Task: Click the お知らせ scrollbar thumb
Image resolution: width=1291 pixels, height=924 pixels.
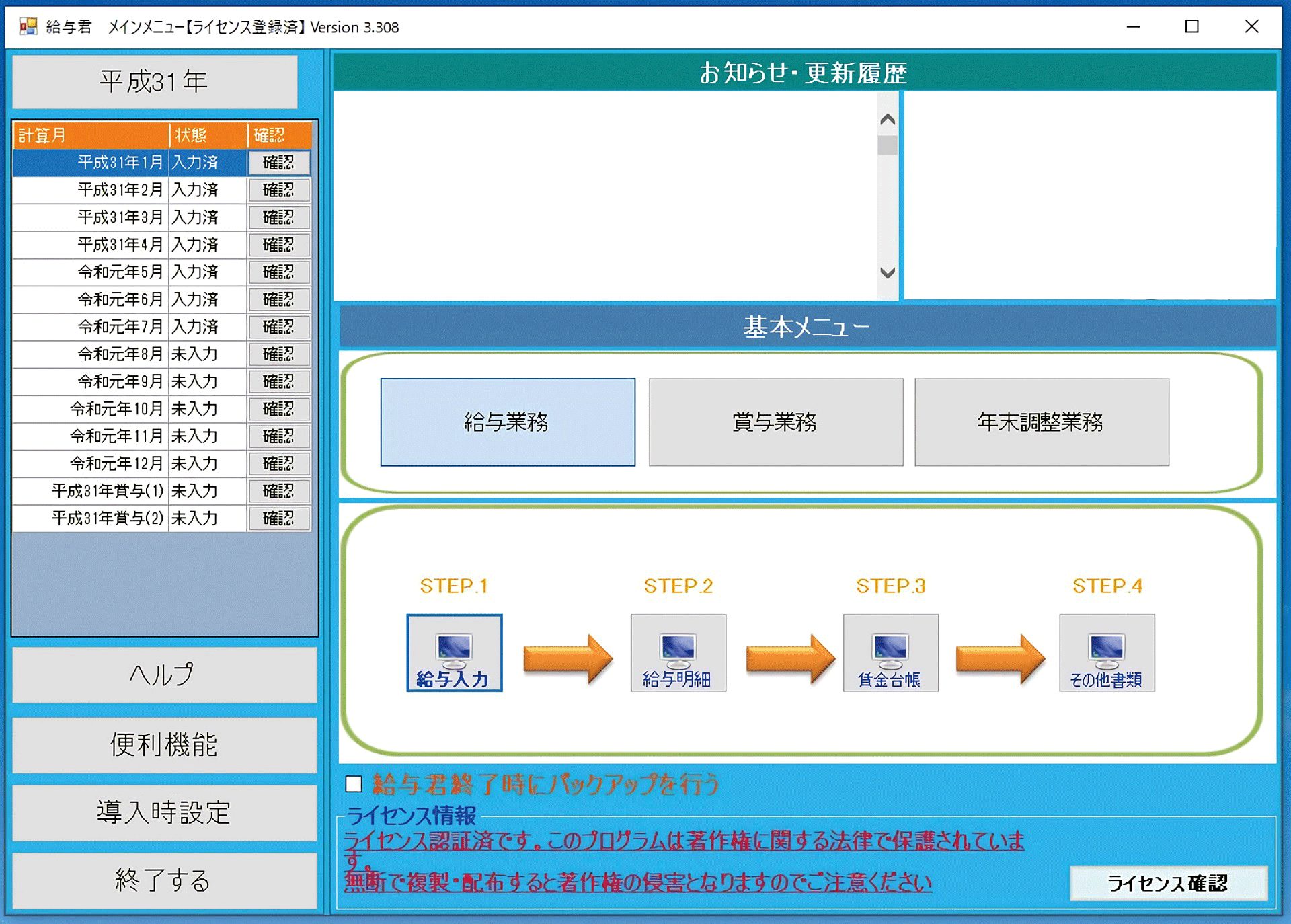Action: pyautogui.click(x=888, y=145)
